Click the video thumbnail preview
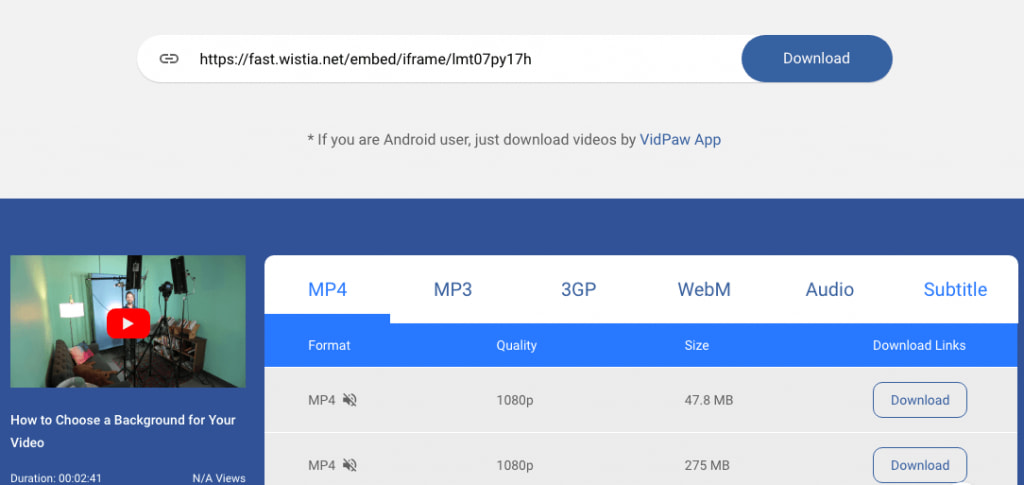 click(128, 321)
